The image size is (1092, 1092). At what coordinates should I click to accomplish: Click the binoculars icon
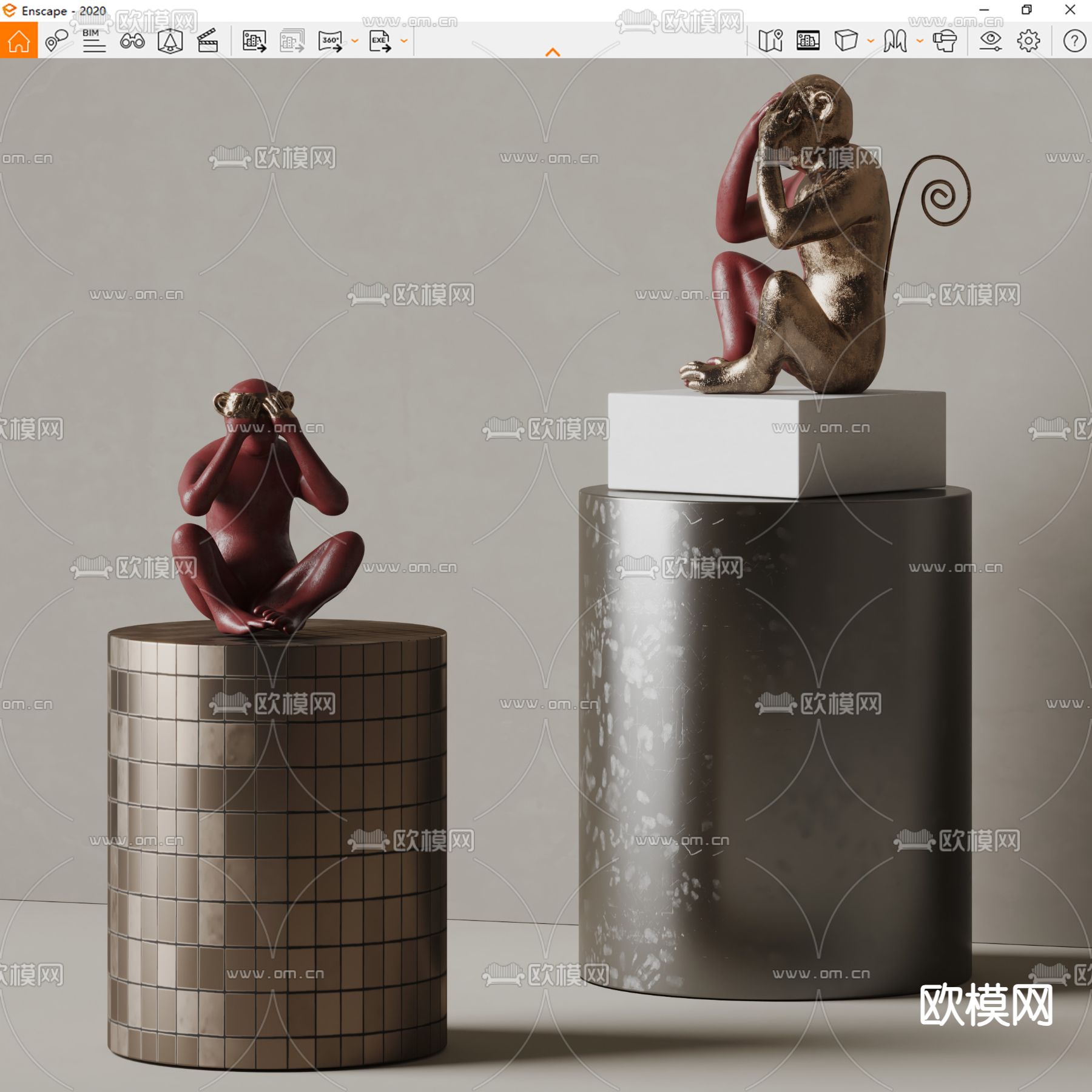coord(132,41)
